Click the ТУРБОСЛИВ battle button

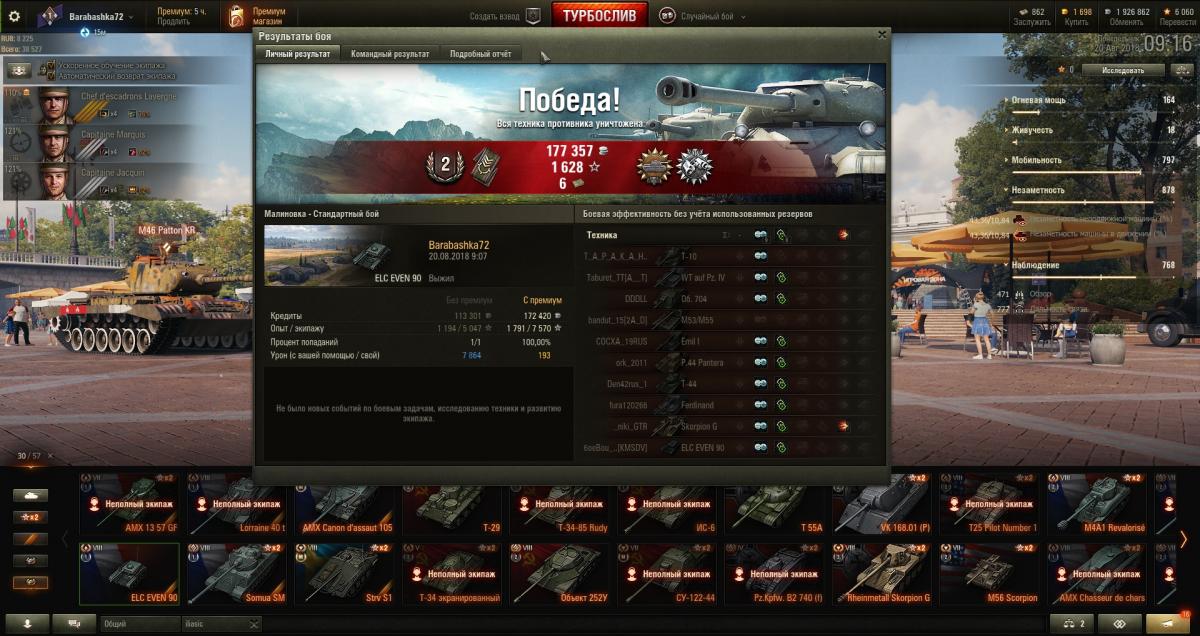(600, 16)
